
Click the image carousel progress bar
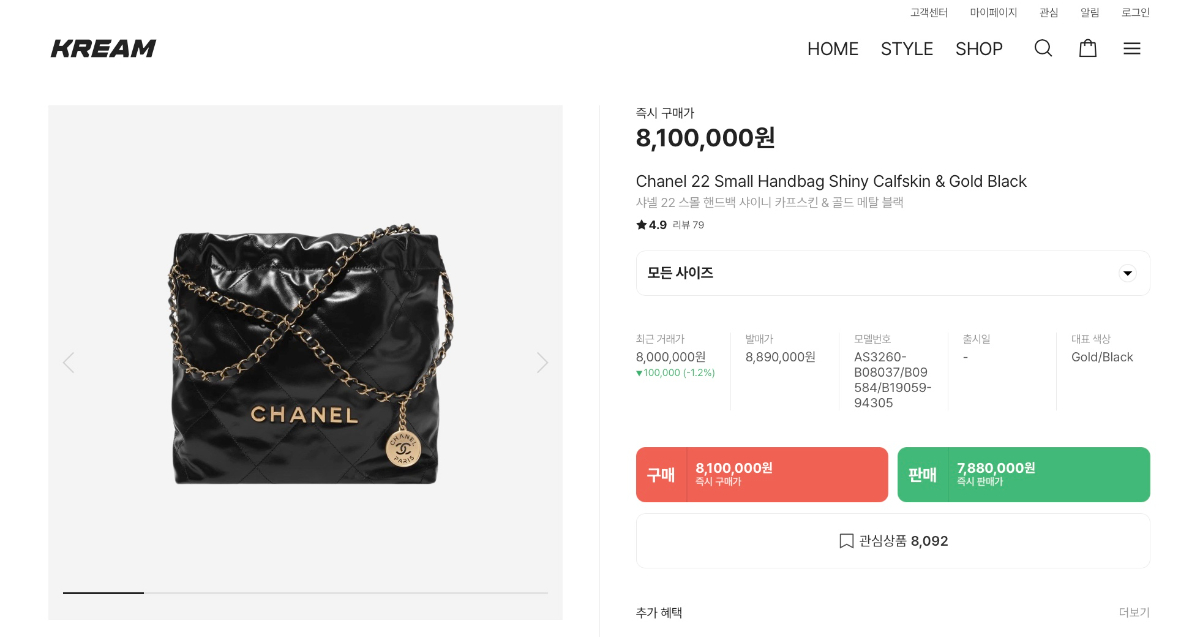pyautogui.click(x=305, y=593)
